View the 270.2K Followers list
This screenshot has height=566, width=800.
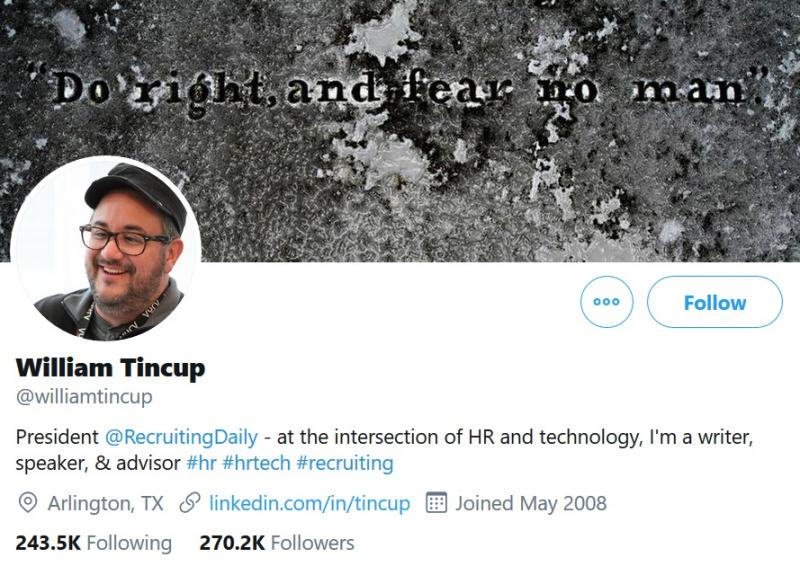[x=277, y=543]
